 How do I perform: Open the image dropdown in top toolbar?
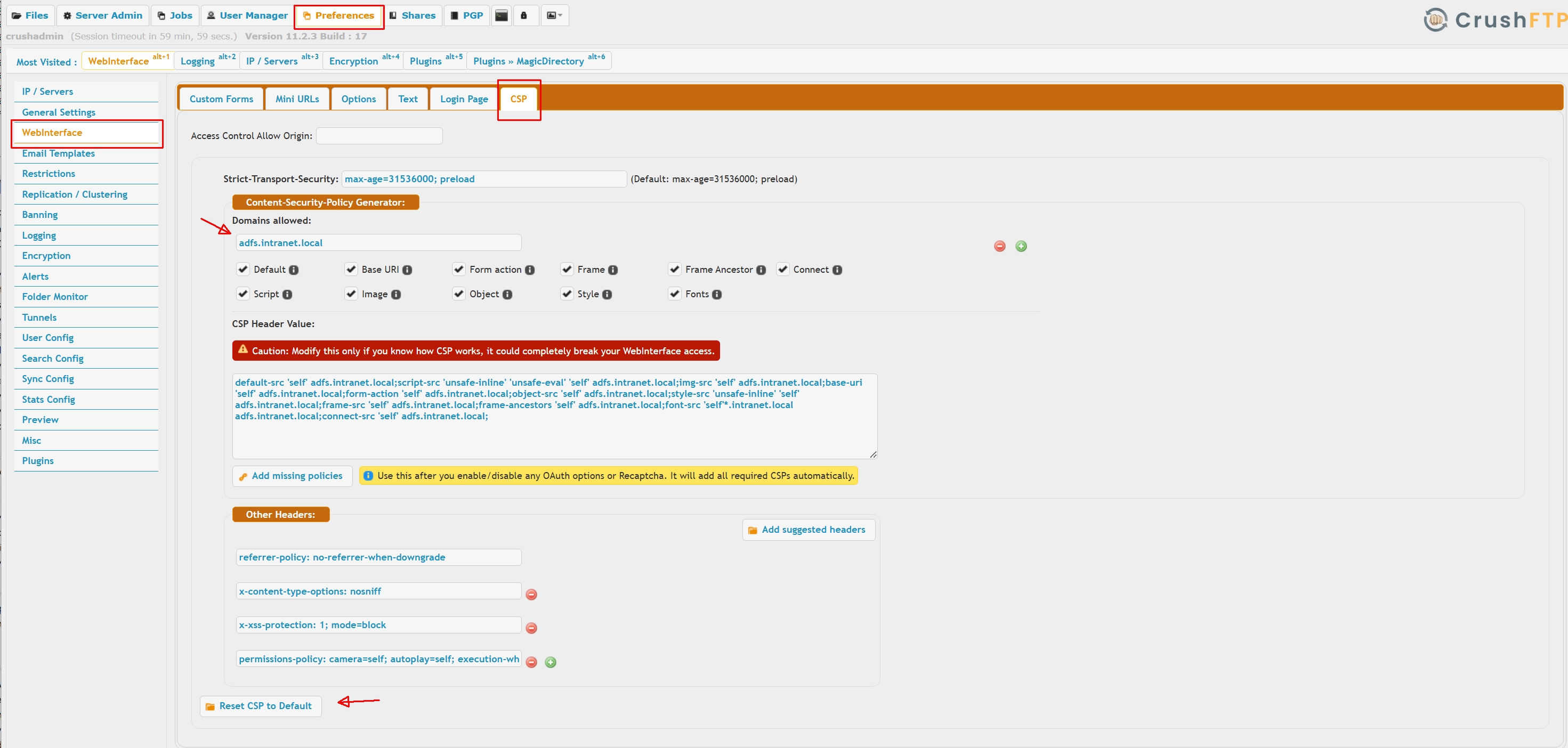tap(554, 16)
